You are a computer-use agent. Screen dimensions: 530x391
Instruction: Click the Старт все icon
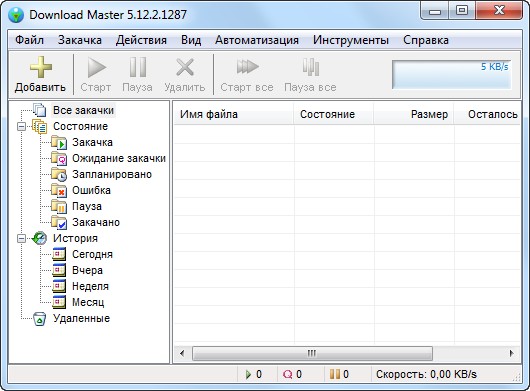click(247, 67)
